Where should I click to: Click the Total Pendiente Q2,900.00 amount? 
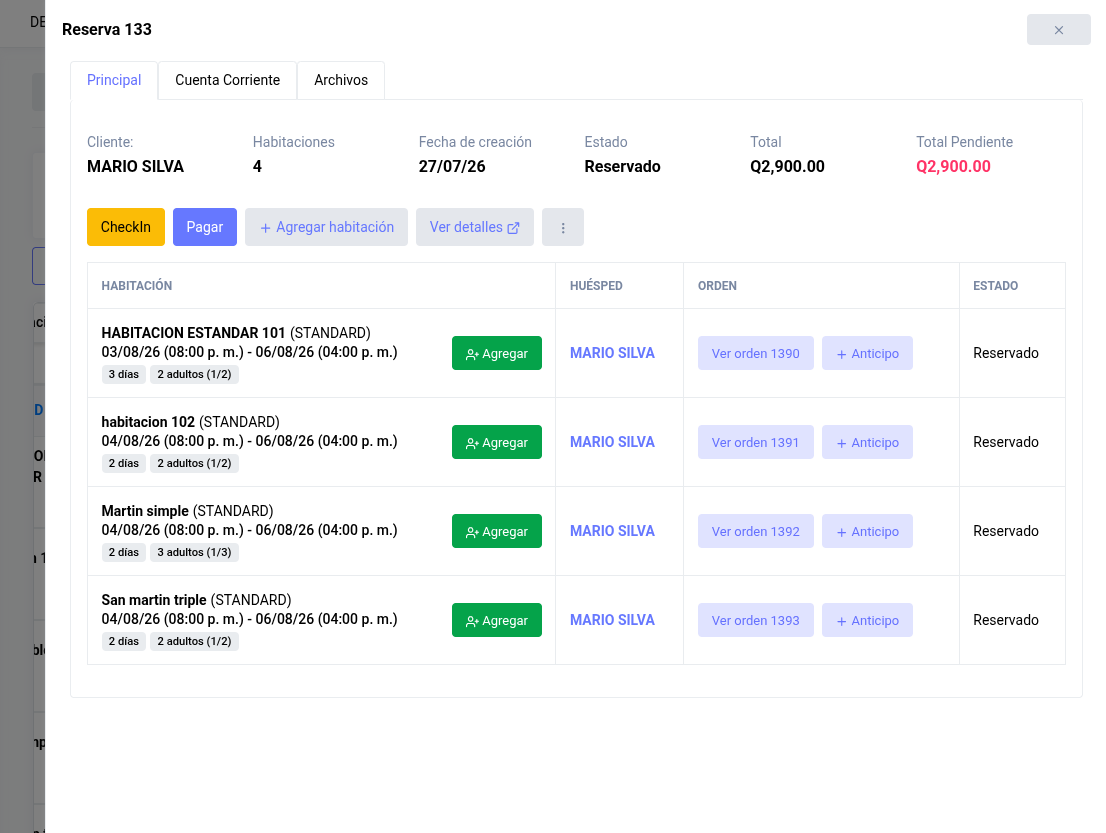coord(953,166)
